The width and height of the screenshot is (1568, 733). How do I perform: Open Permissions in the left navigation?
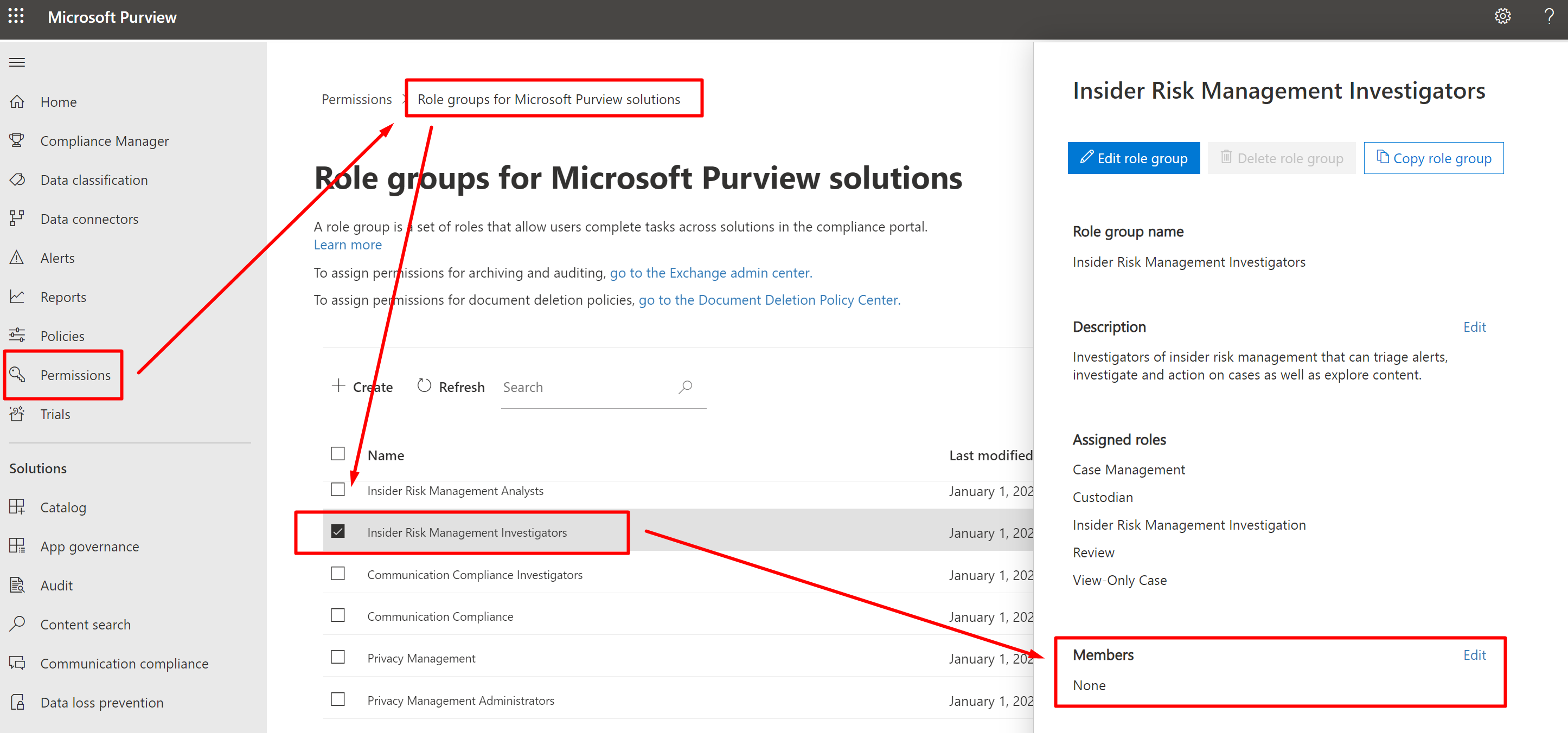[75, 375]
